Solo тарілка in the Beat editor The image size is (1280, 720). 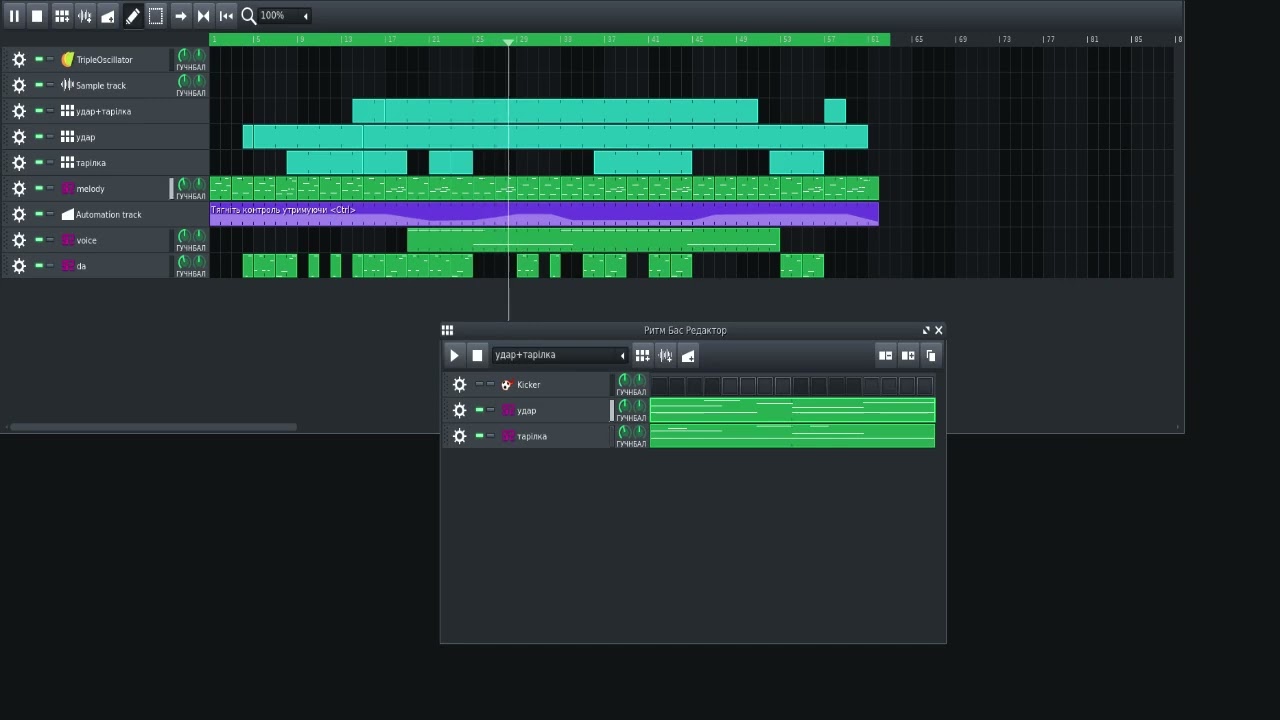490,436
